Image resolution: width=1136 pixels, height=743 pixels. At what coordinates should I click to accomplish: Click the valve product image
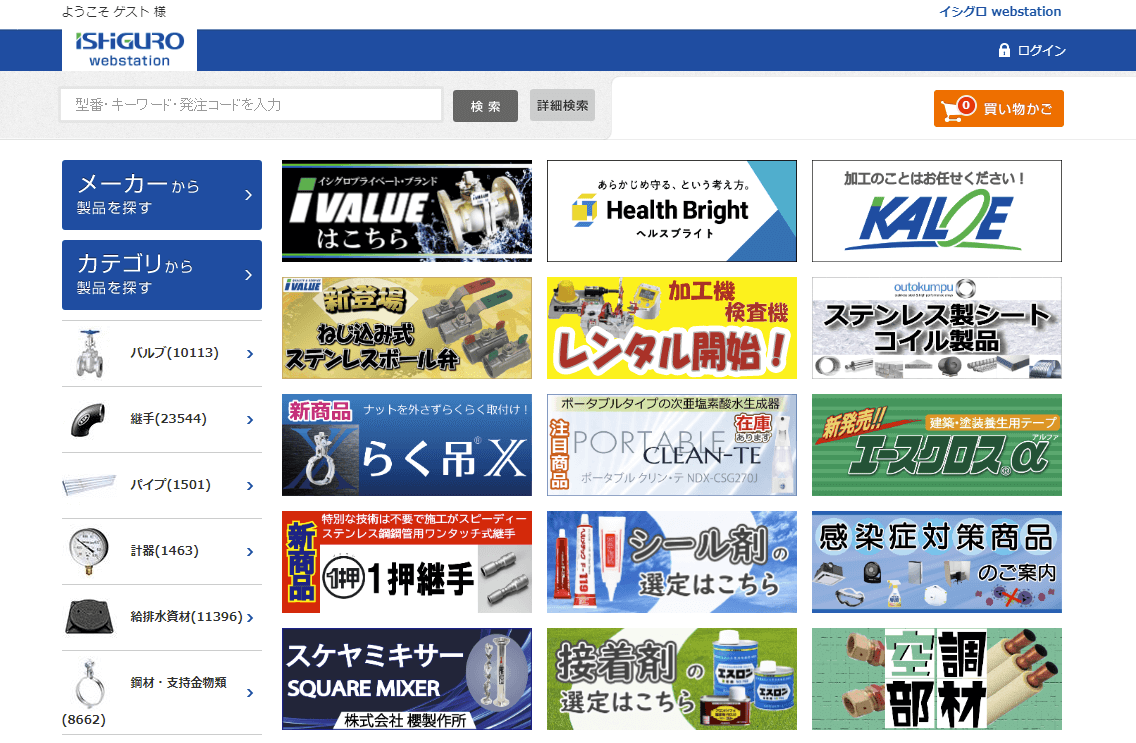coord(89,353)
